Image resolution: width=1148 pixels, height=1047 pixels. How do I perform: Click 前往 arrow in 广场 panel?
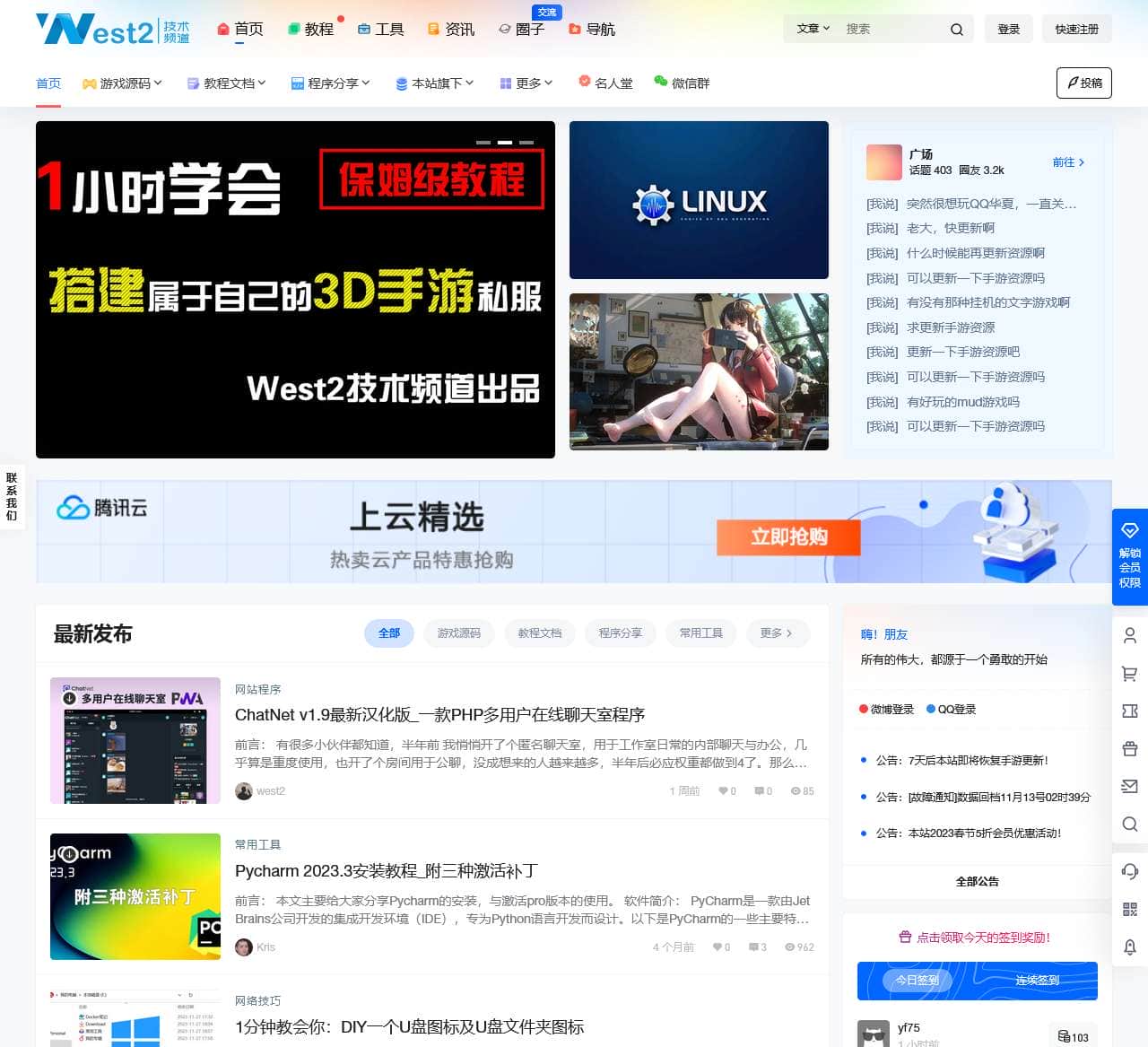pos(1069,162)
